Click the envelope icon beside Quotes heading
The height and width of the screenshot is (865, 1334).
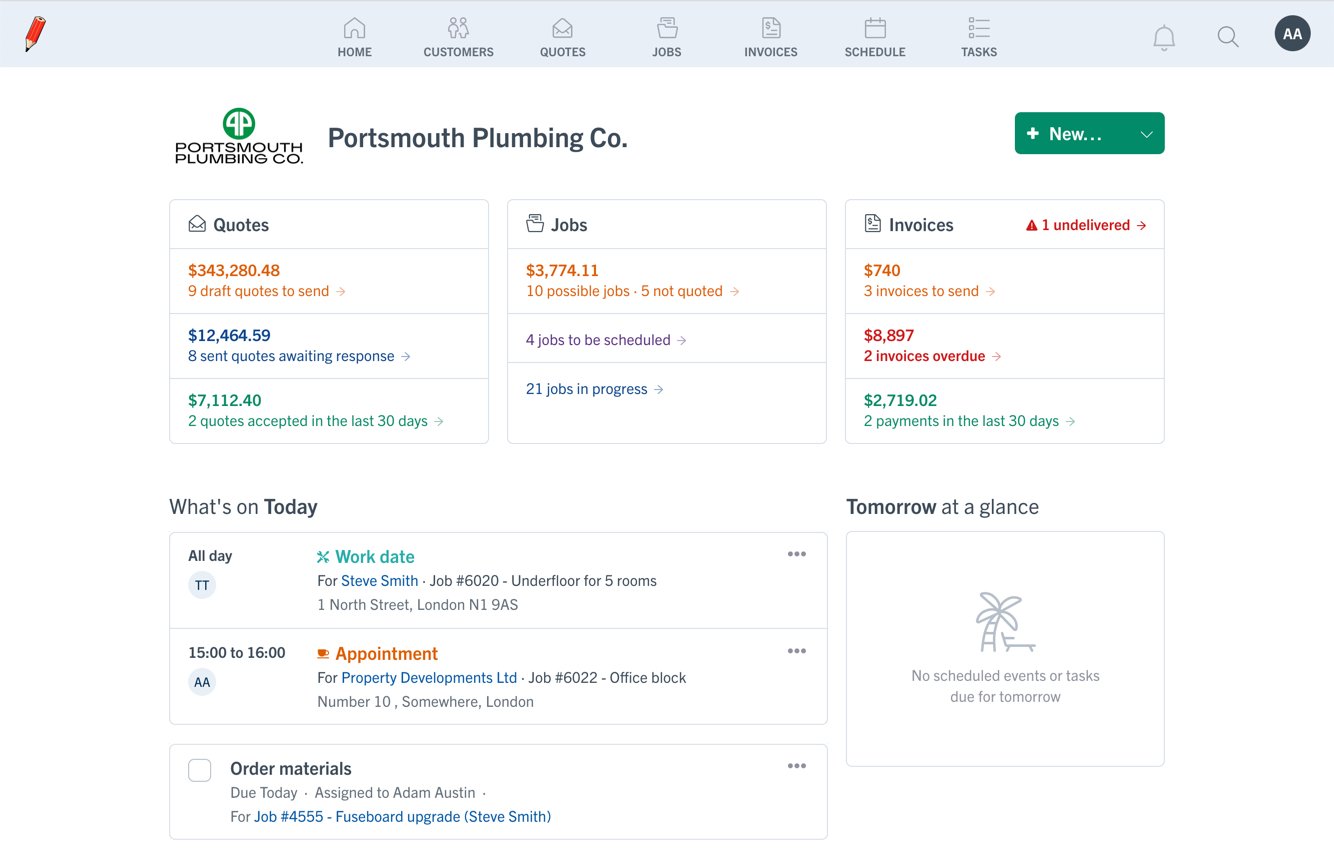click(196, 224)
